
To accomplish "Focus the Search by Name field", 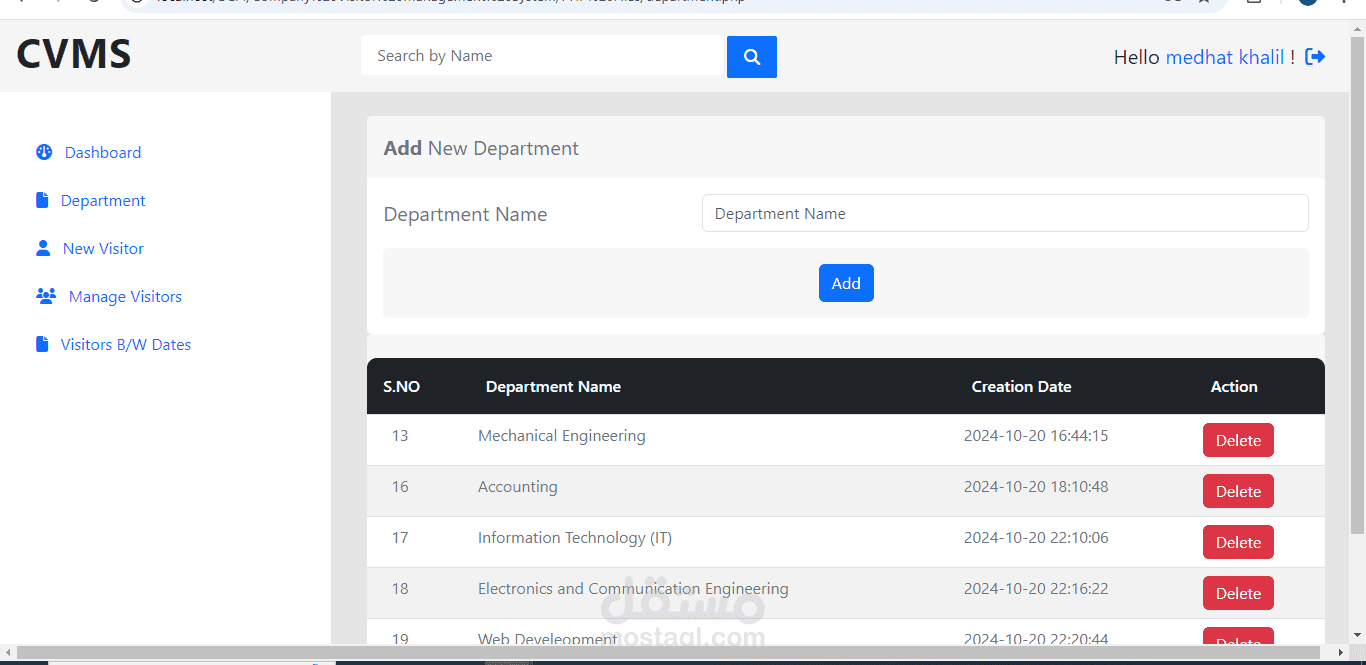I will (x=543, y=56).
